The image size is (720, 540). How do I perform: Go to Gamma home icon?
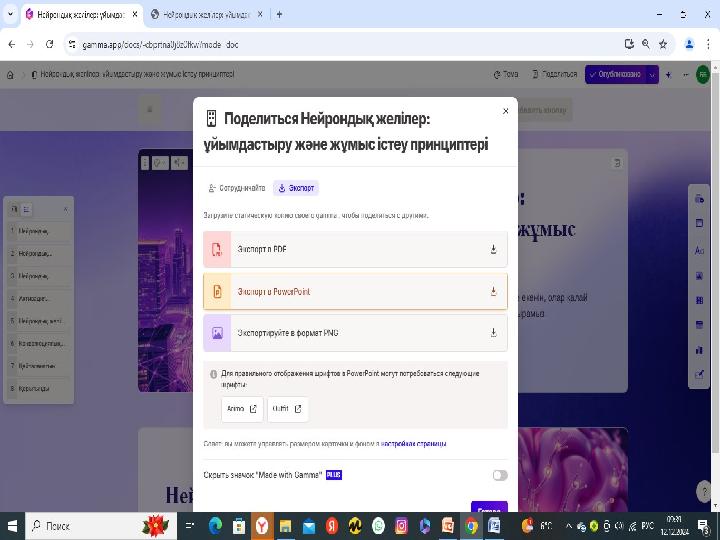(x=10, y=74)
